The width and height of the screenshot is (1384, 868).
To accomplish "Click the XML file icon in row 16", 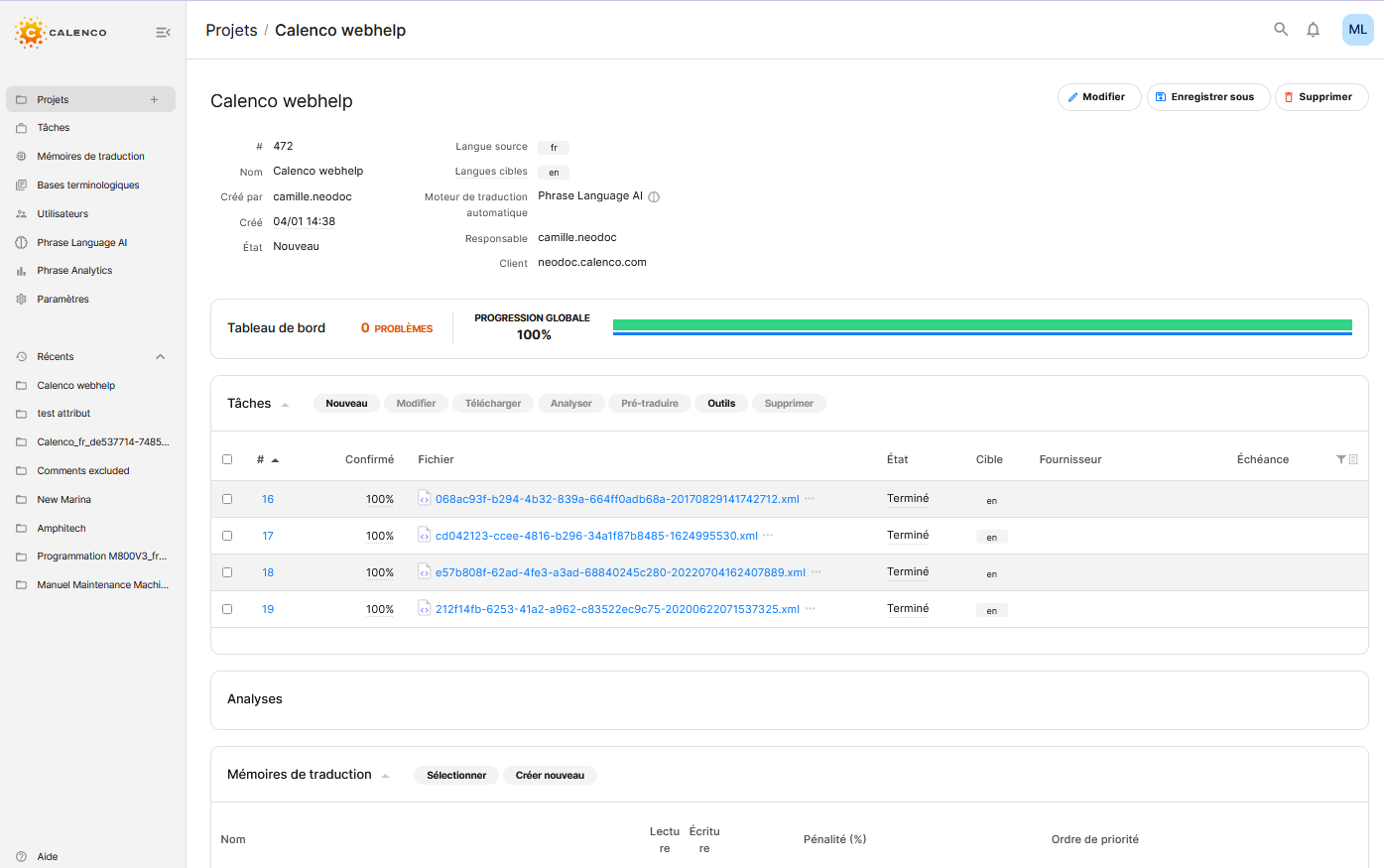I will point(424,498).
